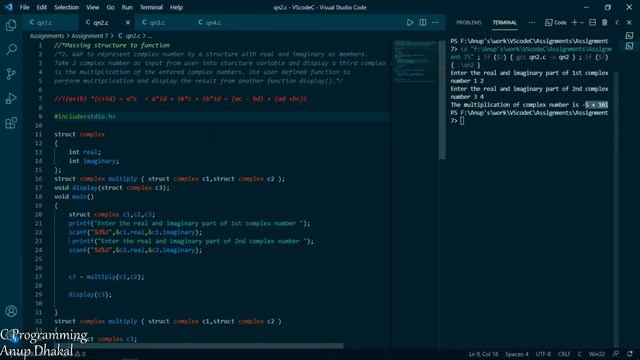The image size is (640, 360).
Task: Change end of line sequence CRLF
Action: 564,354
